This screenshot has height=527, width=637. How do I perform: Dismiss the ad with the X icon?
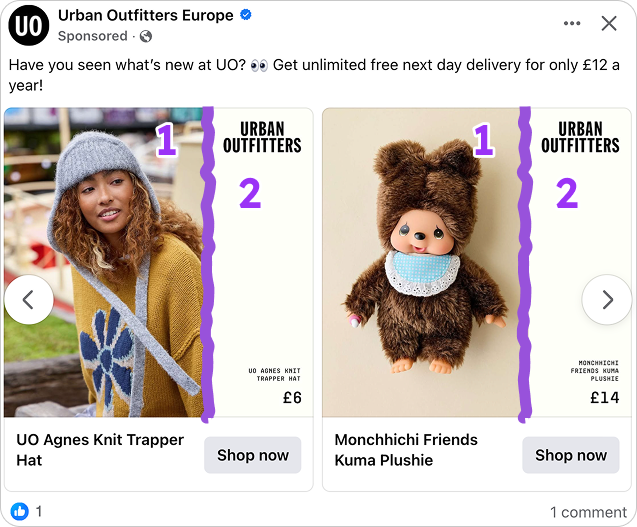(x=608, y=23)
